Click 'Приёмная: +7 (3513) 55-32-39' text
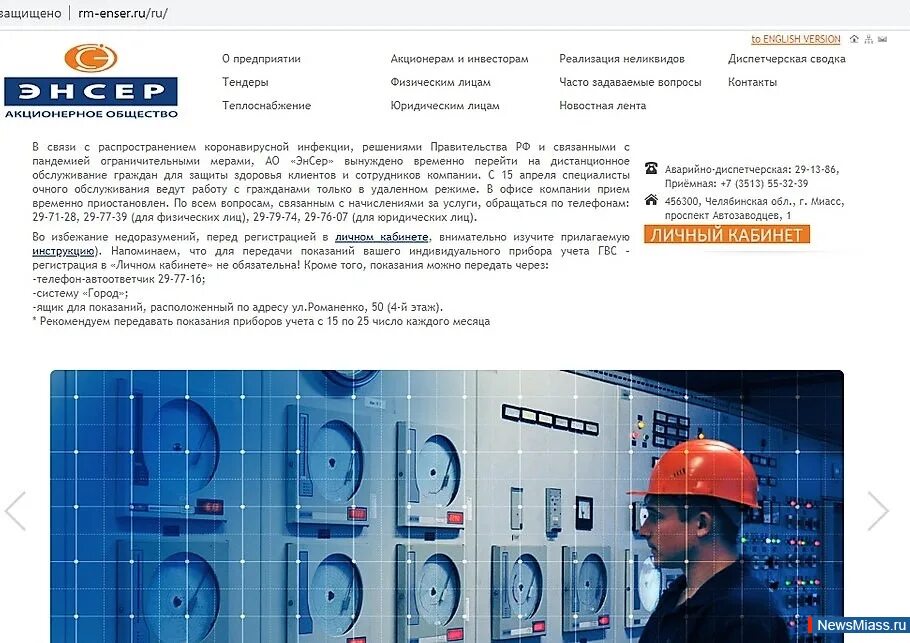This screenshot has width=910, height=643. [x=736, y=183]
